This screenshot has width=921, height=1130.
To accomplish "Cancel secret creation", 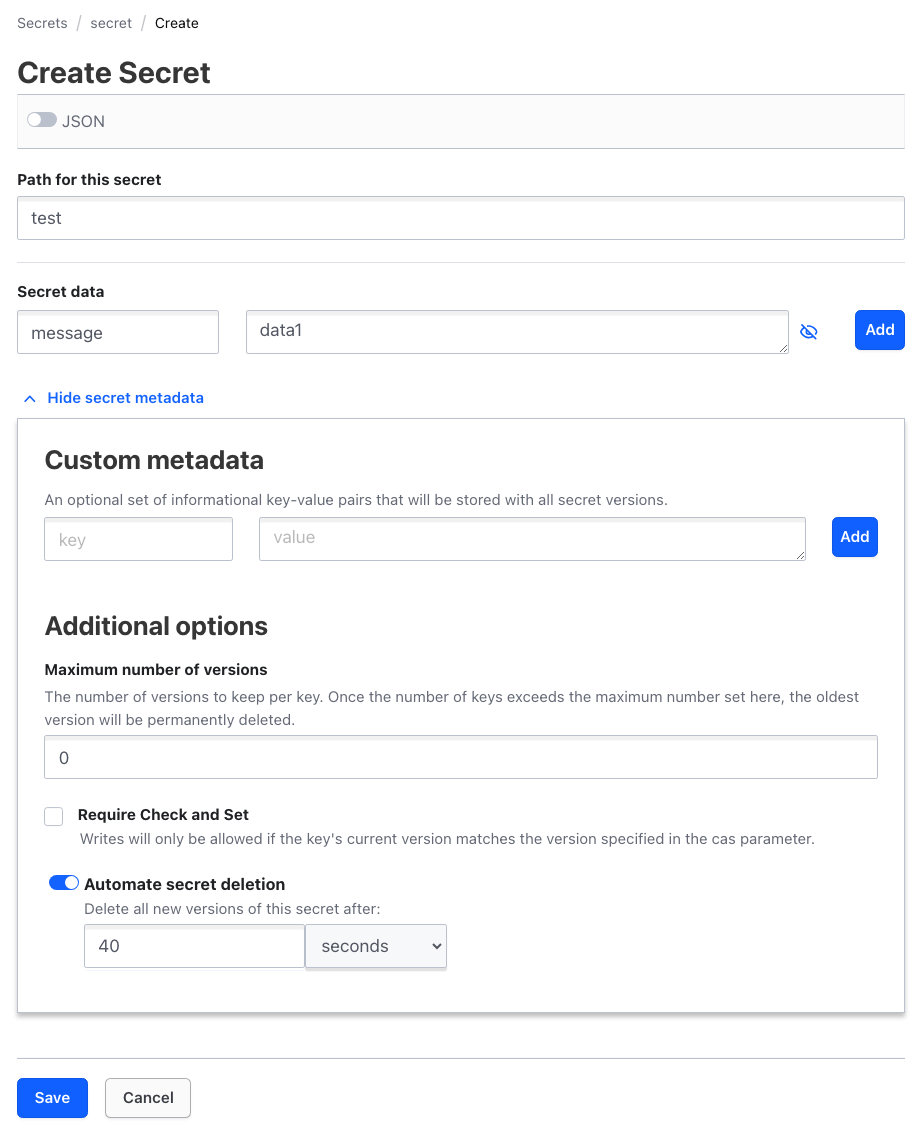I will 147,1097.
